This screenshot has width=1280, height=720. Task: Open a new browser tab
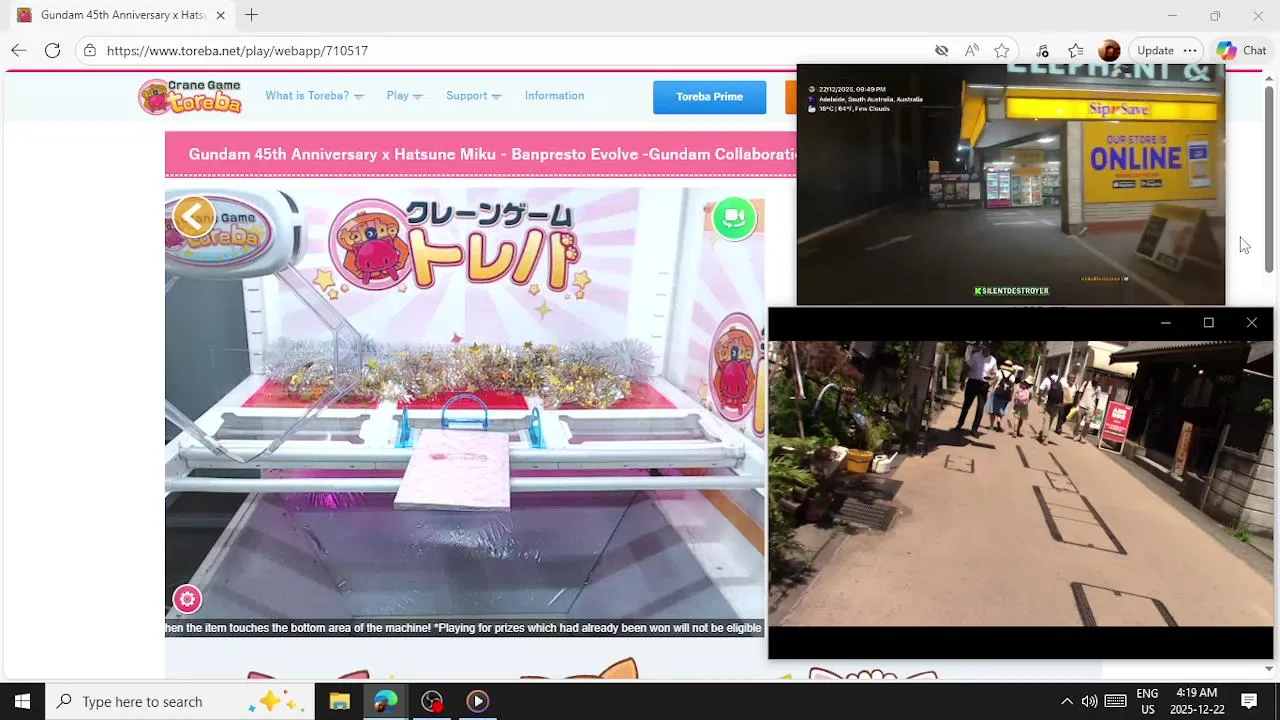pyautogui.click(x=251, y=15)
